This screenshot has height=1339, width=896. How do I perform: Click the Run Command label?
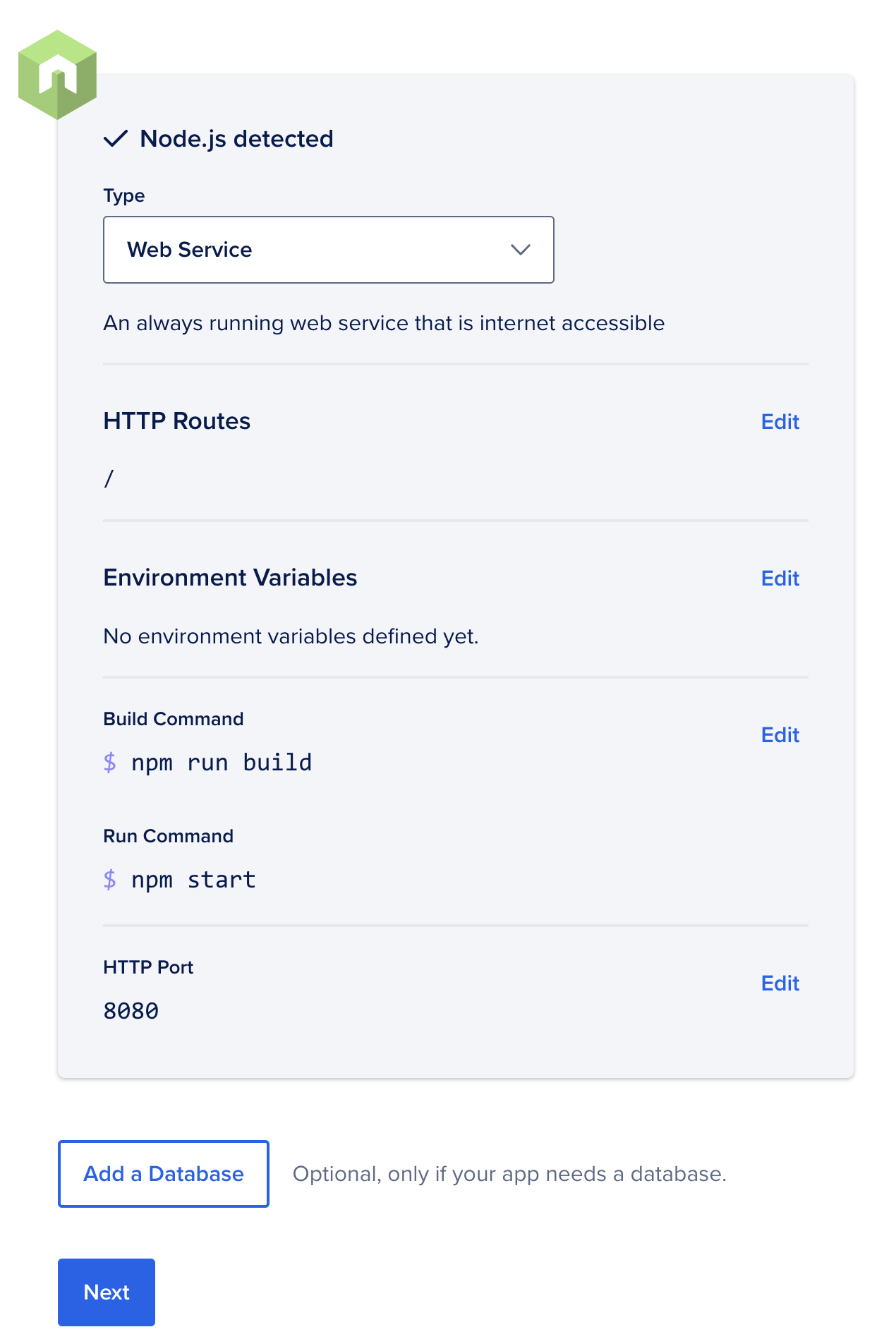pos(169,836)
